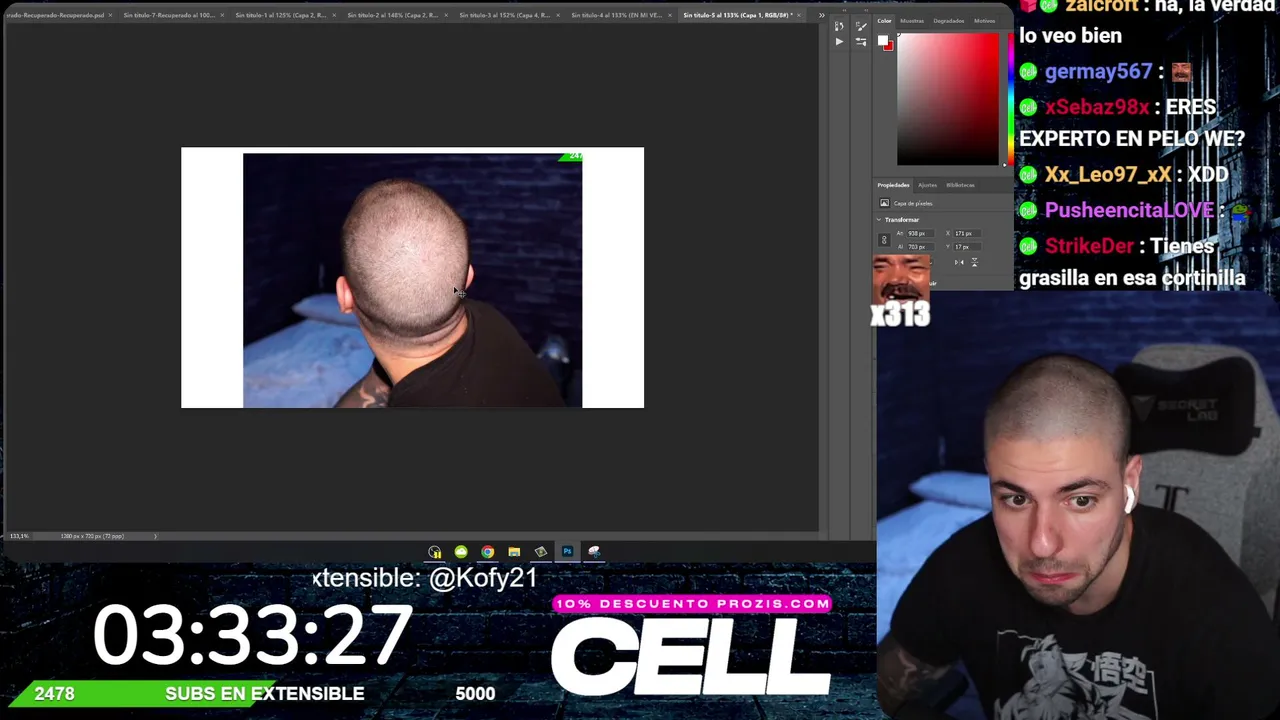This screenshot has height=720, width=1280.
Task: Switch to the Muestras tab
Action: (912, 21)
